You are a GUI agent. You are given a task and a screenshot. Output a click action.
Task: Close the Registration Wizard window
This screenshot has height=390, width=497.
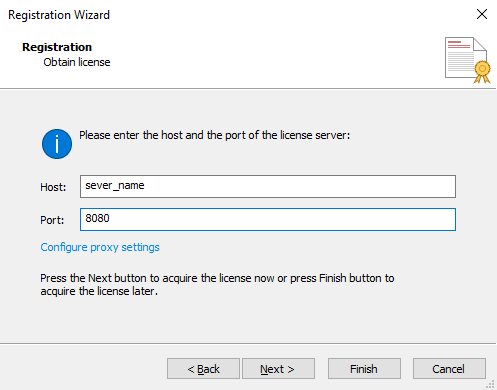pos(482,14)
